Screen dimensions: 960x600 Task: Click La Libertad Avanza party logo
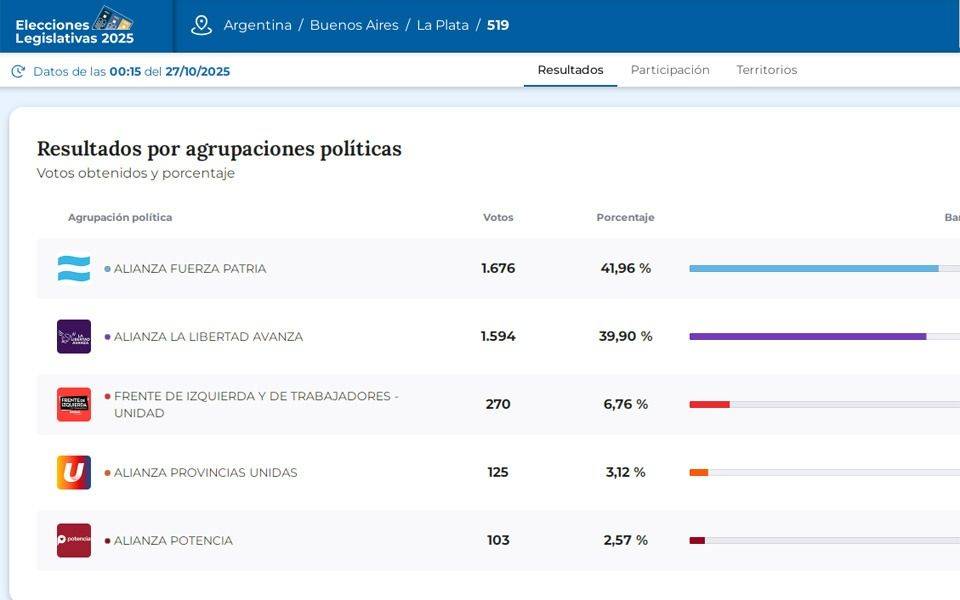pos(74,336)
